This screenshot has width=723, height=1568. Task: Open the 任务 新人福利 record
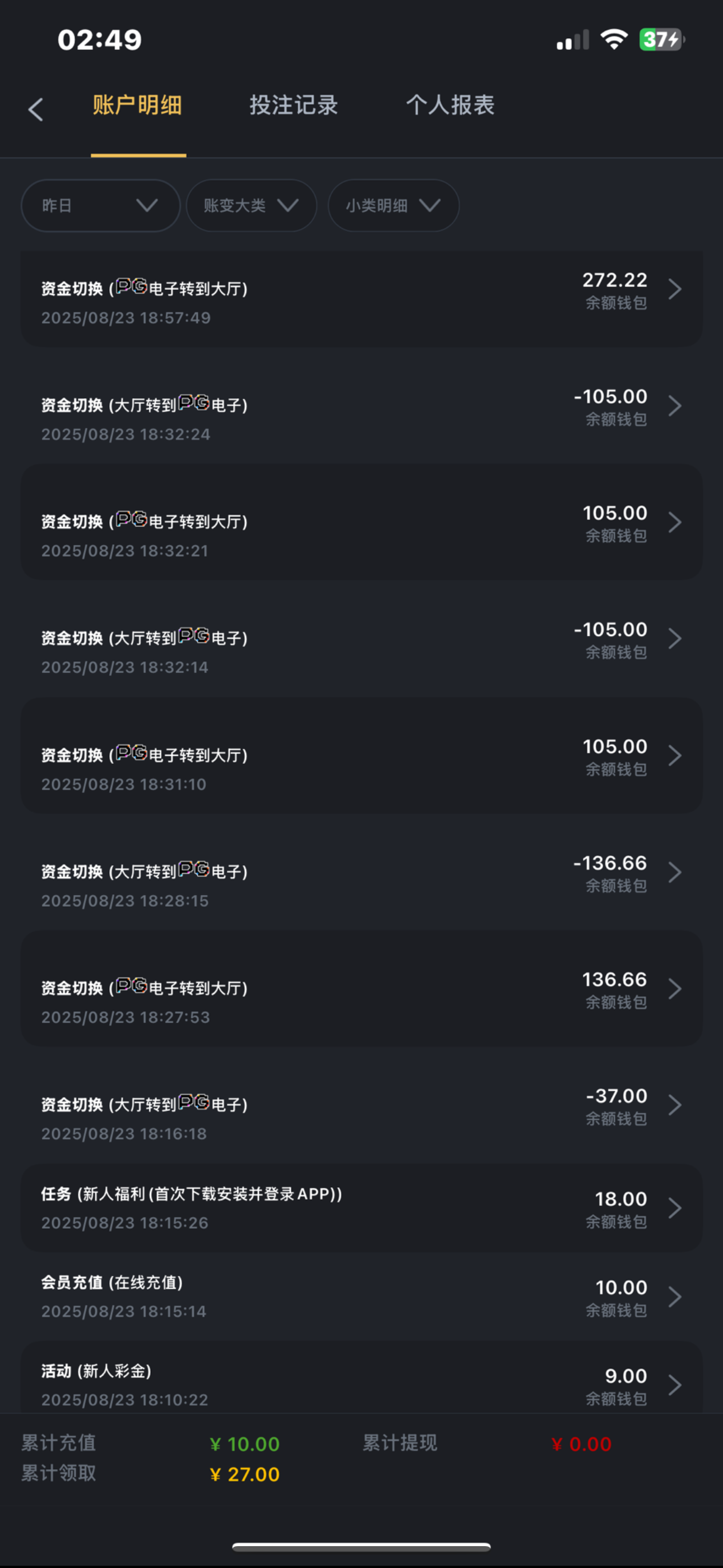click(304, 1207)
